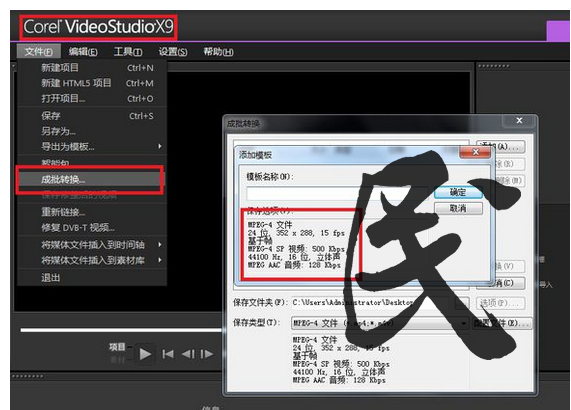Click the preview scrubber bar

(121, 330)
